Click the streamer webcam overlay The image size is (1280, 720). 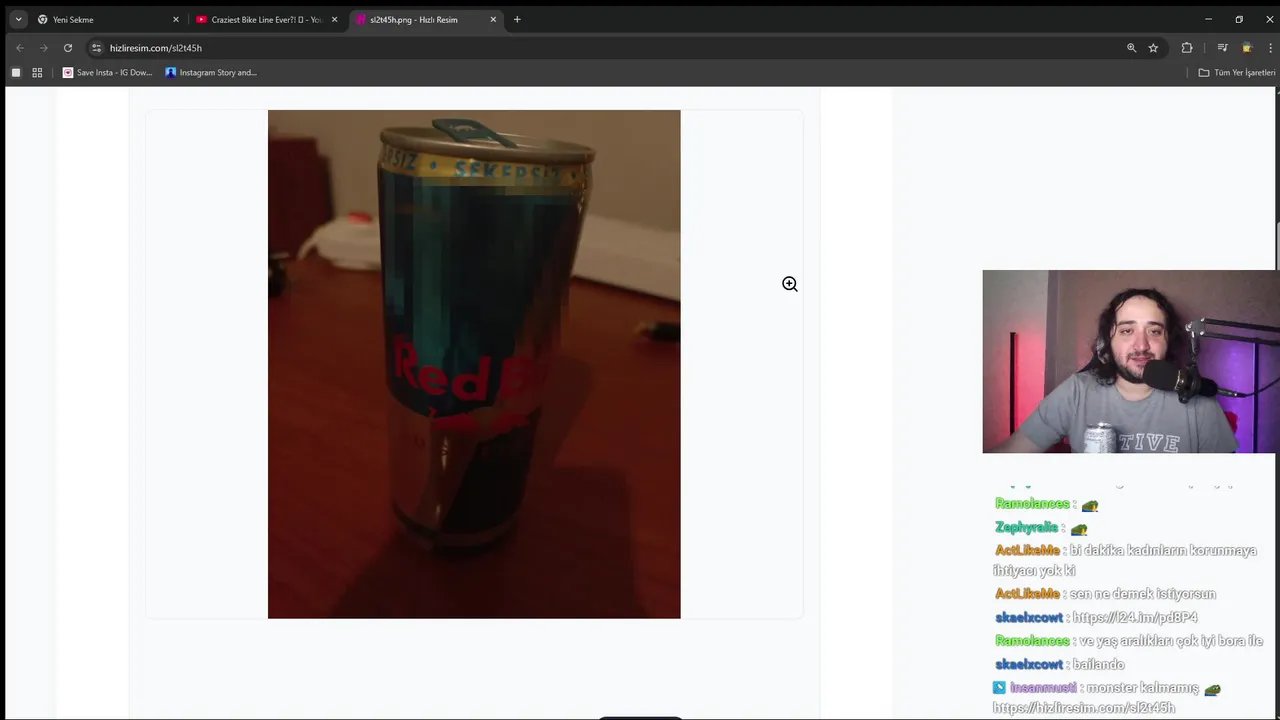pyautogui.click(x=1131, y=362)
